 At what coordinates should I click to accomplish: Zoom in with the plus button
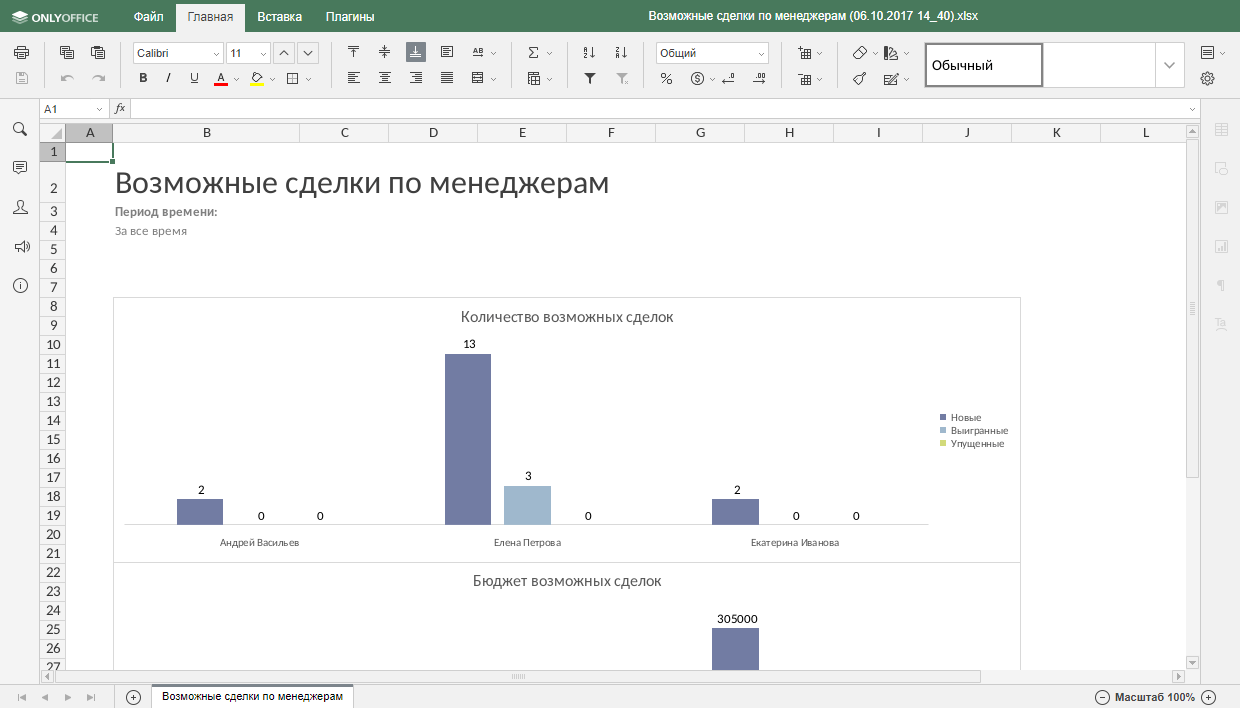tap(1208, 697)
